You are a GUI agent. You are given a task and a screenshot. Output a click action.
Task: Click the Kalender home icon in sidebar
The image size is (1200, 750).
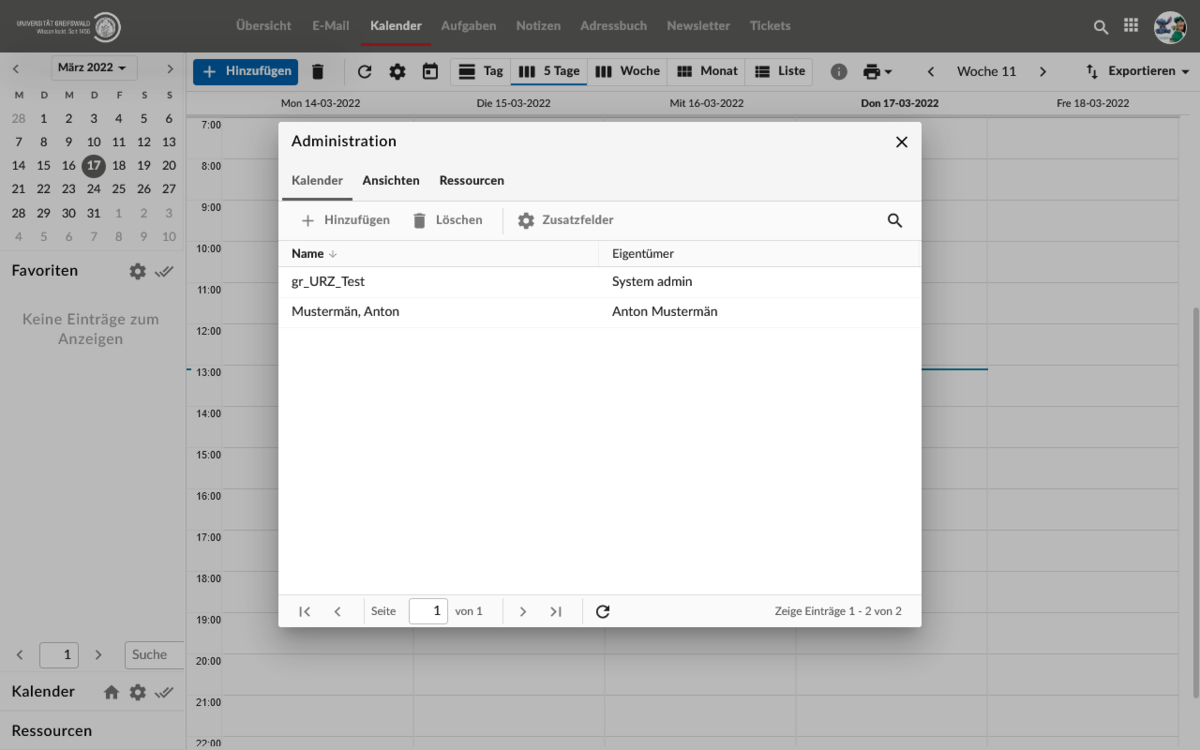111,692
